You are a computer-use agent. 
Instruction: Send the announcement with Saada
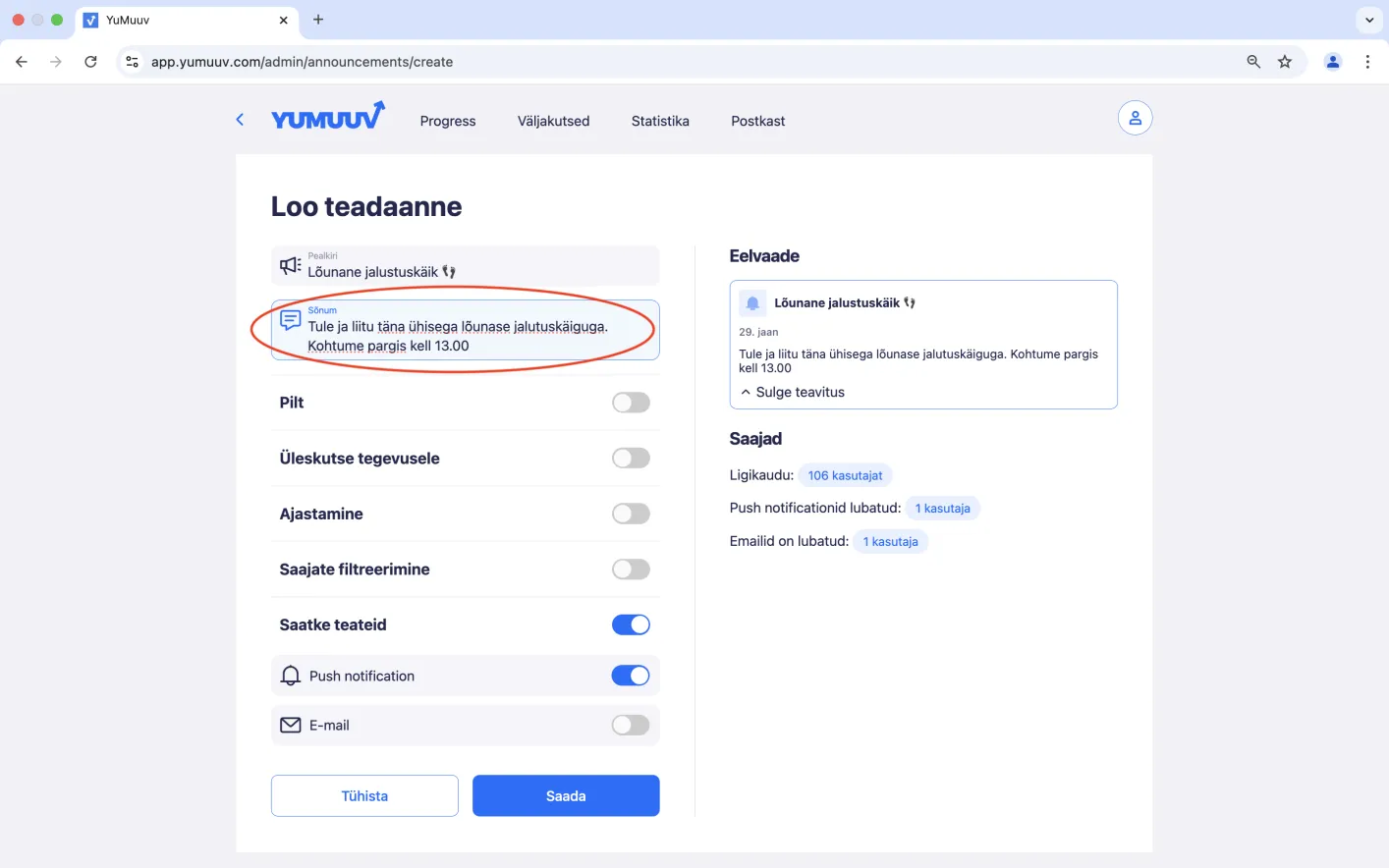click(566, 795)
